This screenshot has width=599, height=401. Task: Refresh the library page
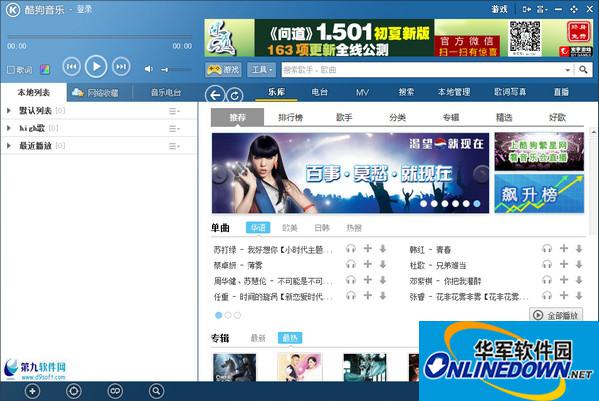click(235, 95)
